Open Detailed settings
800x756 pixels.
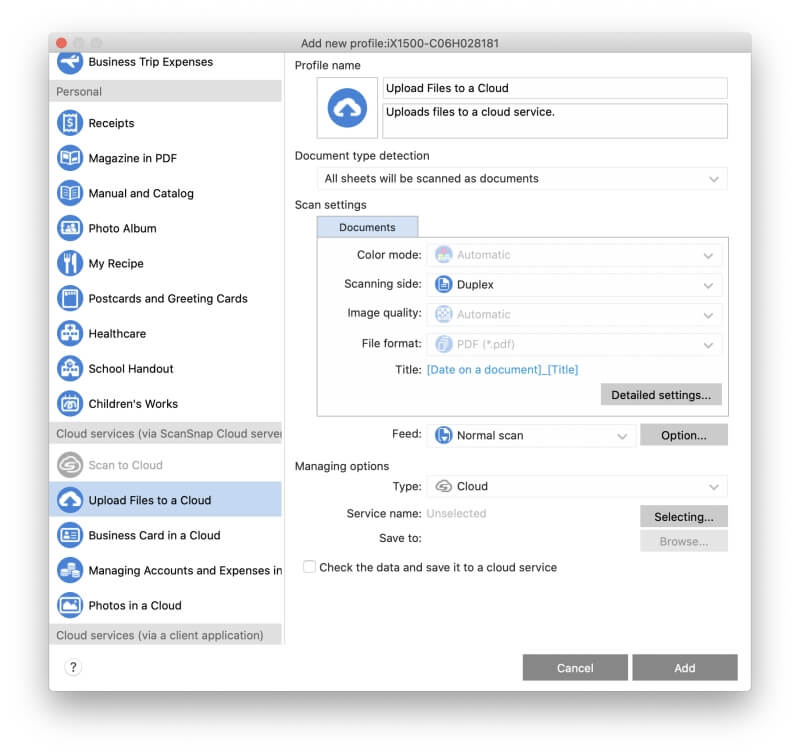(x=661, y=395)
